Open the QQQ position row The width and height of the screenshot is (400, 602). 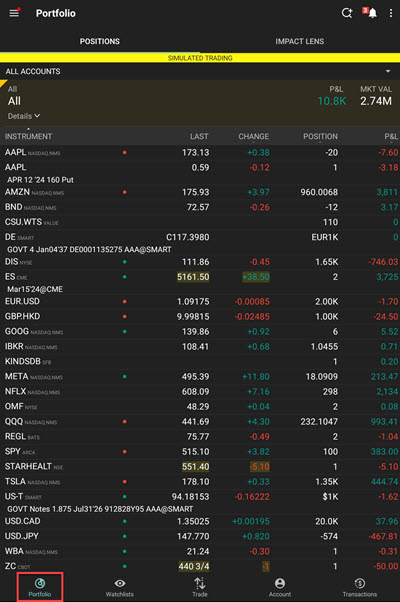coord(200,422)
